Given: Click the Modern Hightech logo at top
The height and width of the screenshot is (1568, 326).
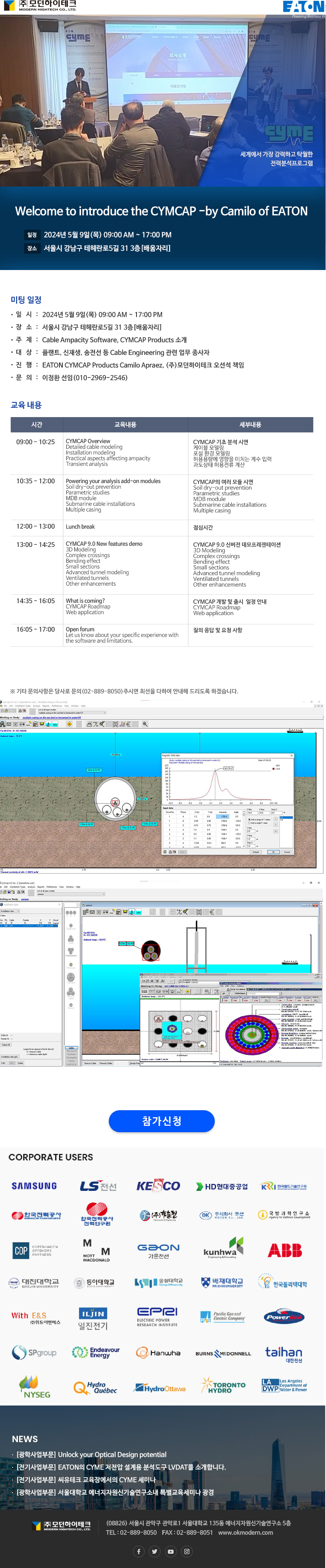Looking at the screenshot, I should pos(40,6).
